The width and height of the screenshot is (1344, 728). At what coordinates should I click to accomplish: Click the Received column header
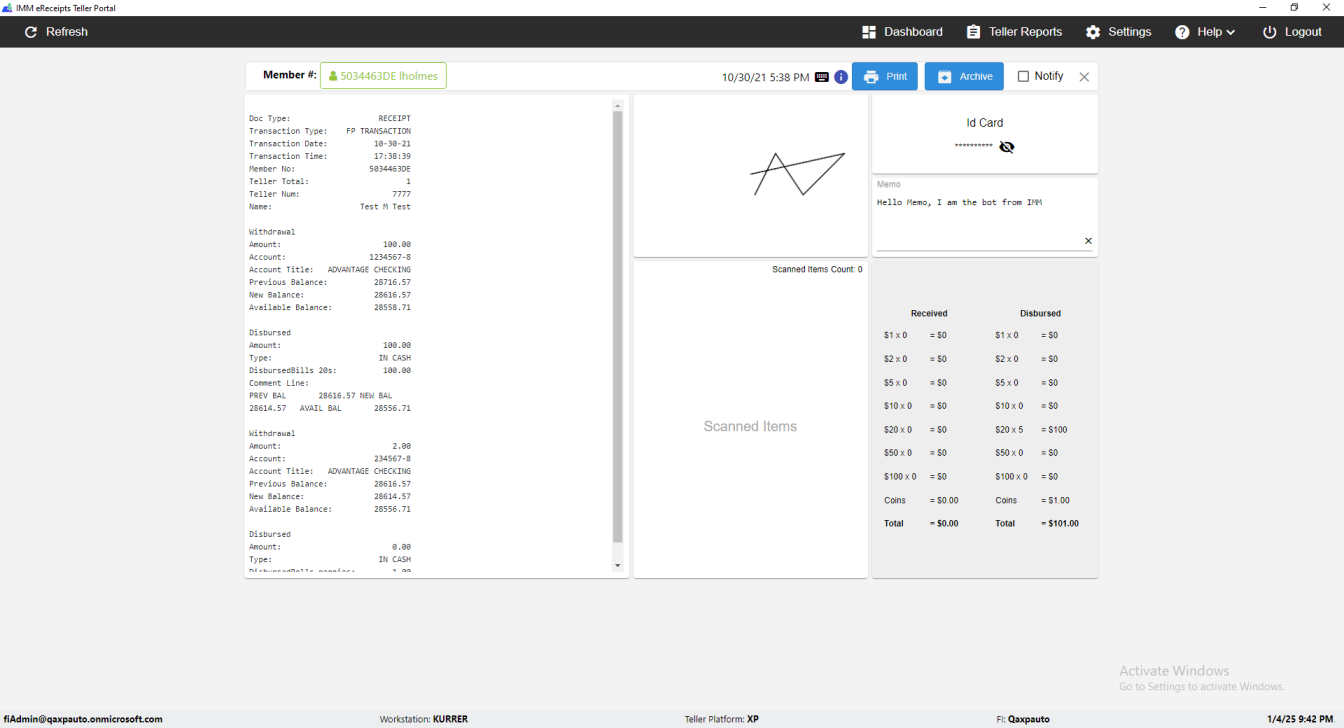(929, 313)
